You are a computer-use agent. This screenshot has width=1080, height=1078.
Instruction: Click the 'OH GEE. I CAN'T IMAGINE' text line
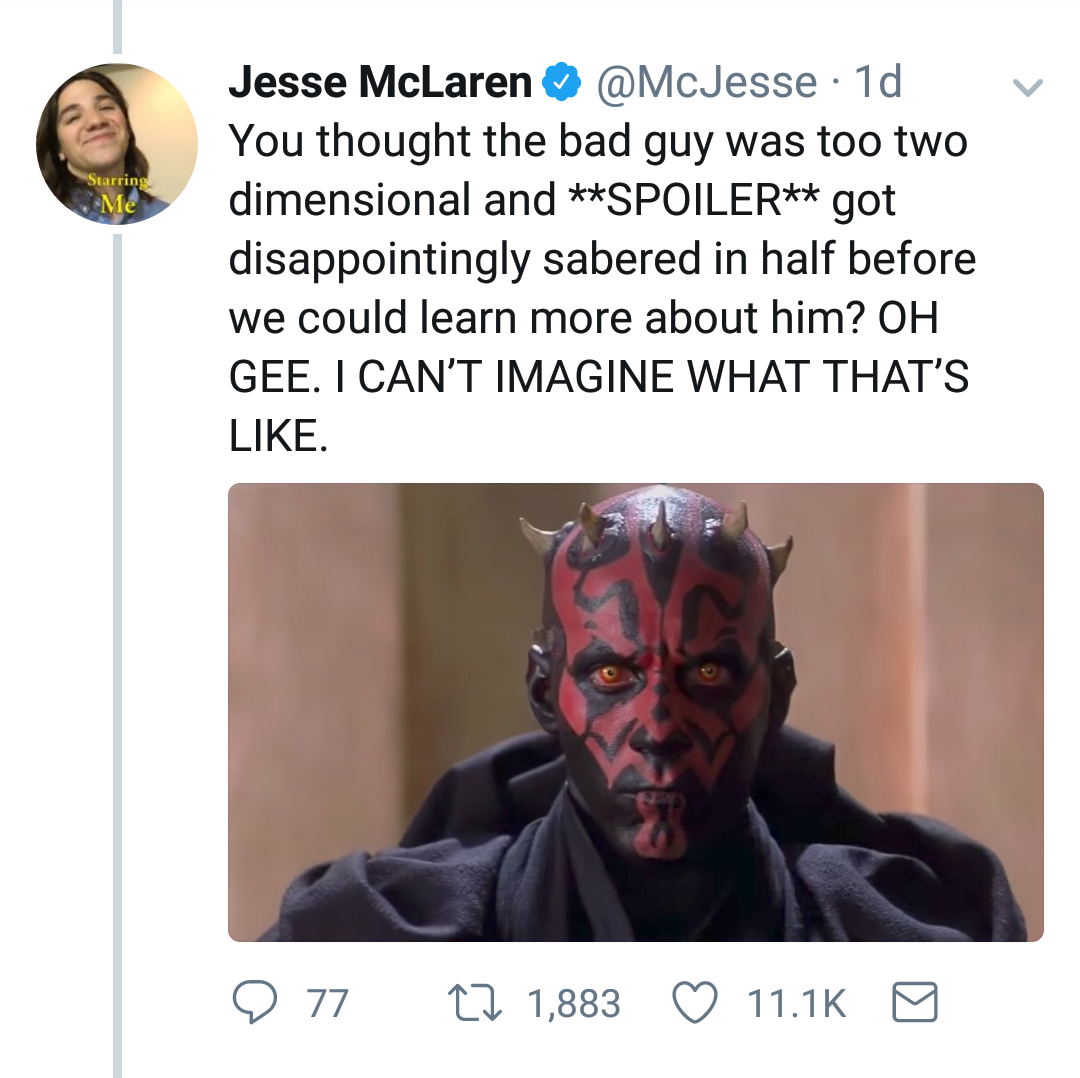point(598,377)
